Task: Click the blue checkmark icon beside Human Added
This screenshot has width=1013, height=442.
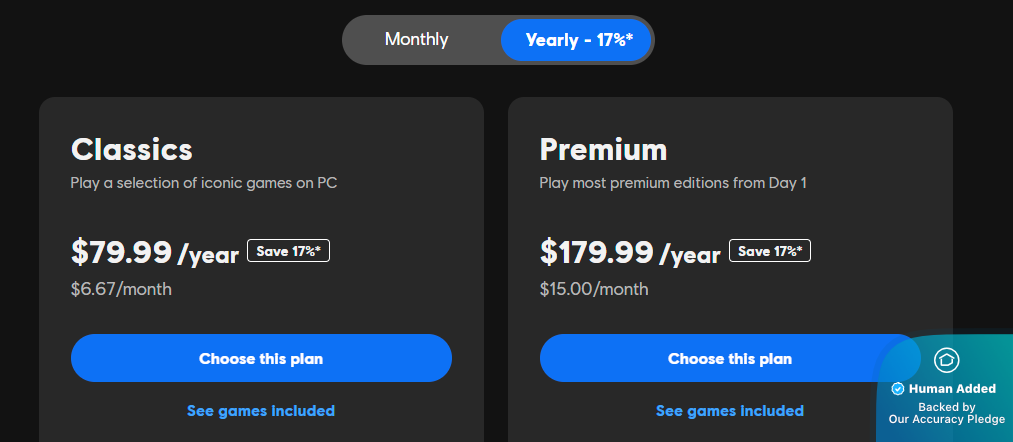Action: click(898, 389)
